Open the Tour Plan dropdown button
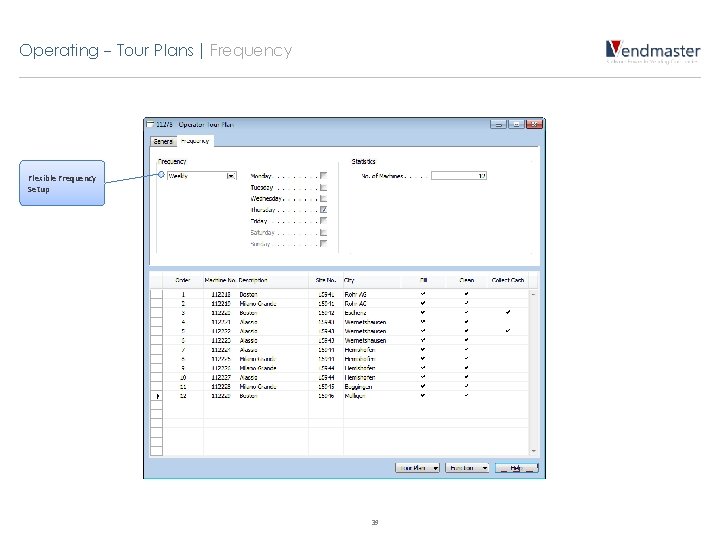 [x=417, y=468]
